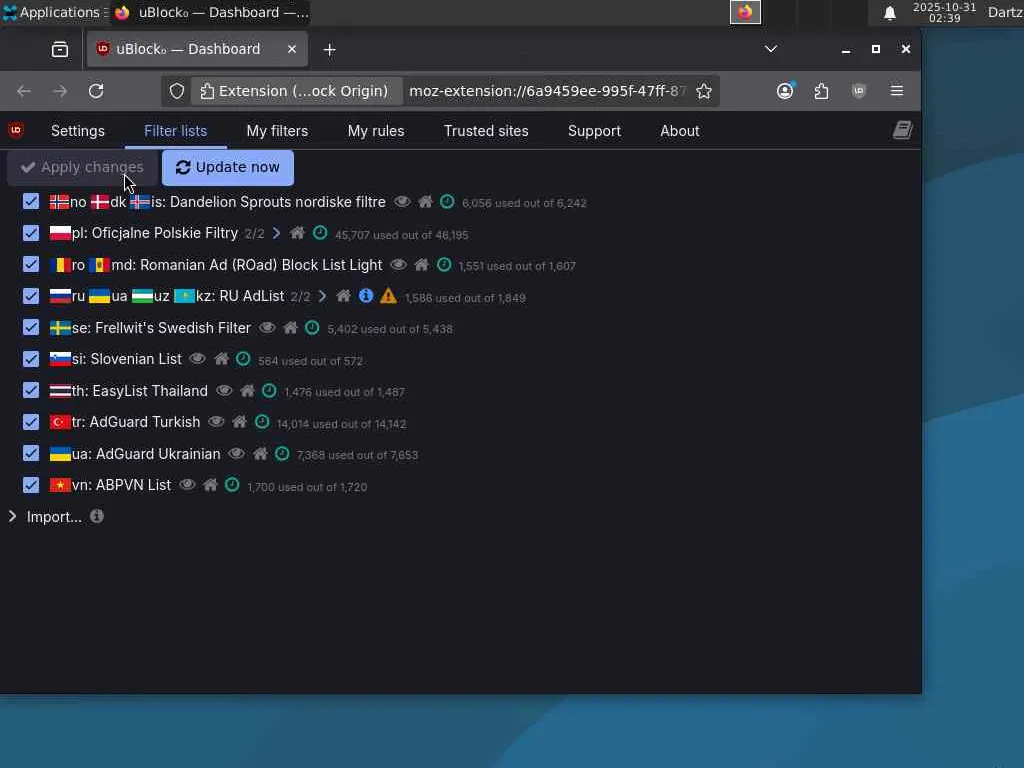Screen dimensions: 1024x768
Task: Expand RU AdList sublists chevron
Action: [x=322, y=296]
